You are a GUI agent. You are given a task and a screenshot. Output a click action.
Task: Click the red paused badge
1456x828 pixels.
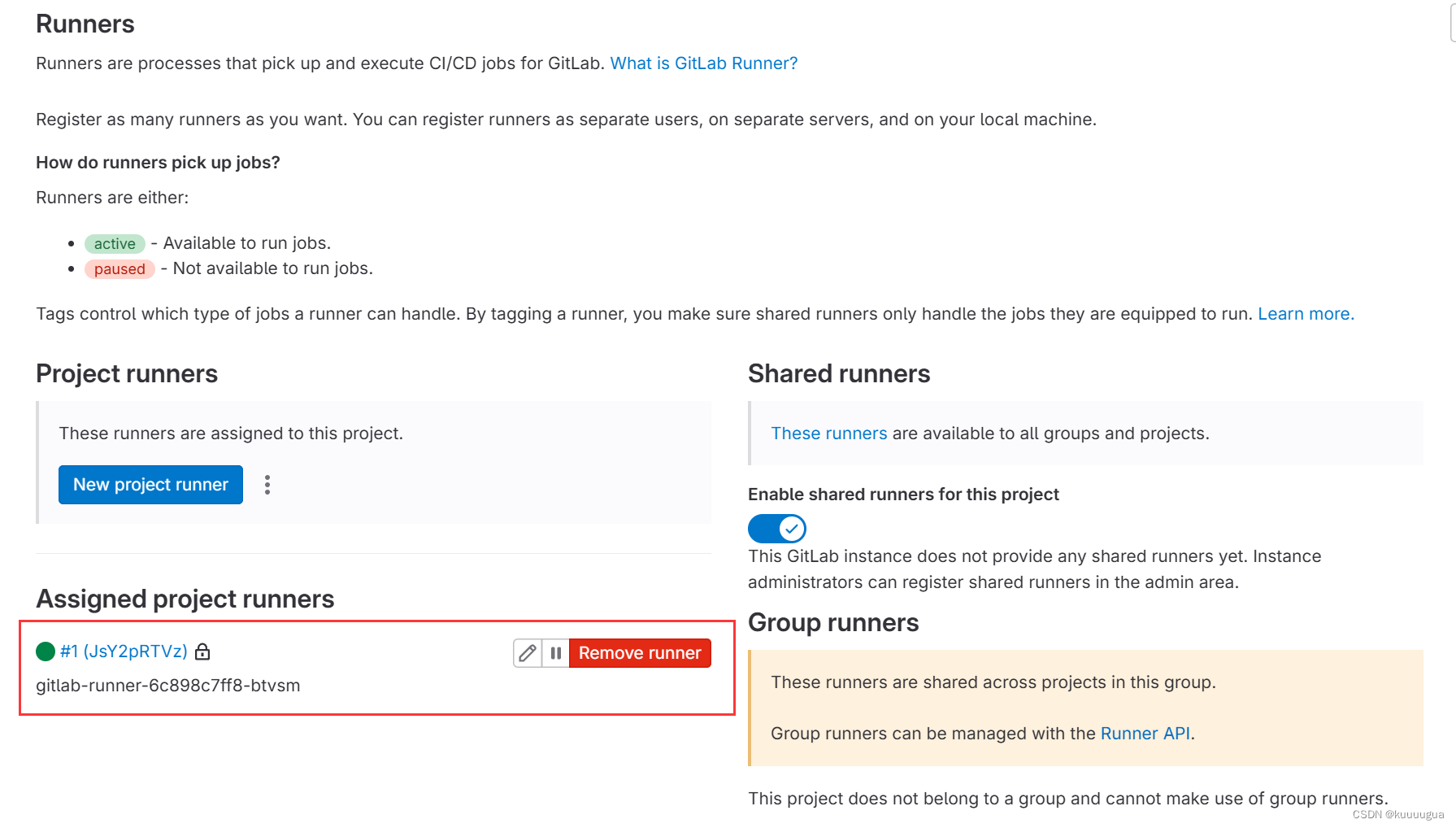coord(120,269)
